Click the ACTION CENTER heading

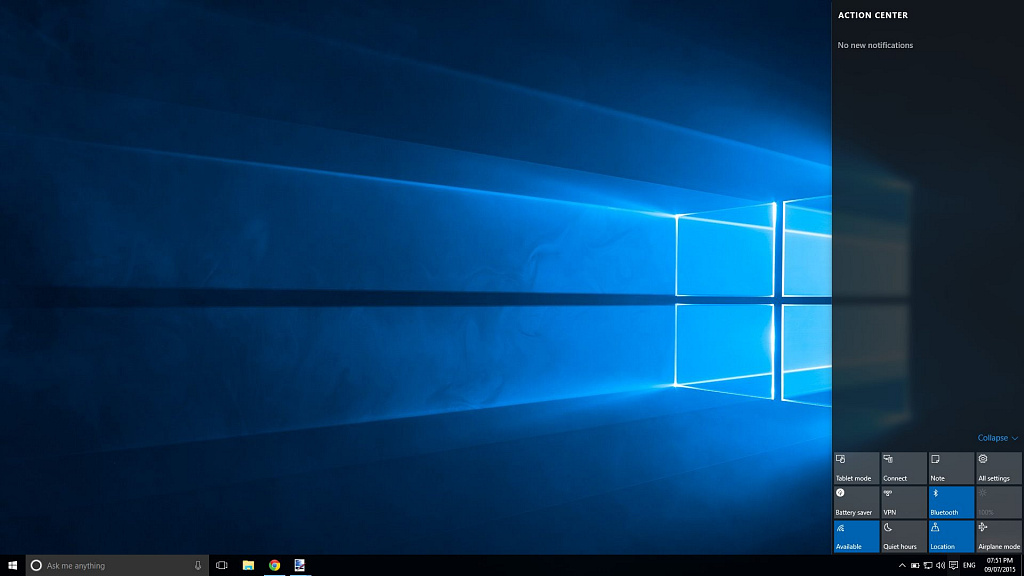click(872, 15)
